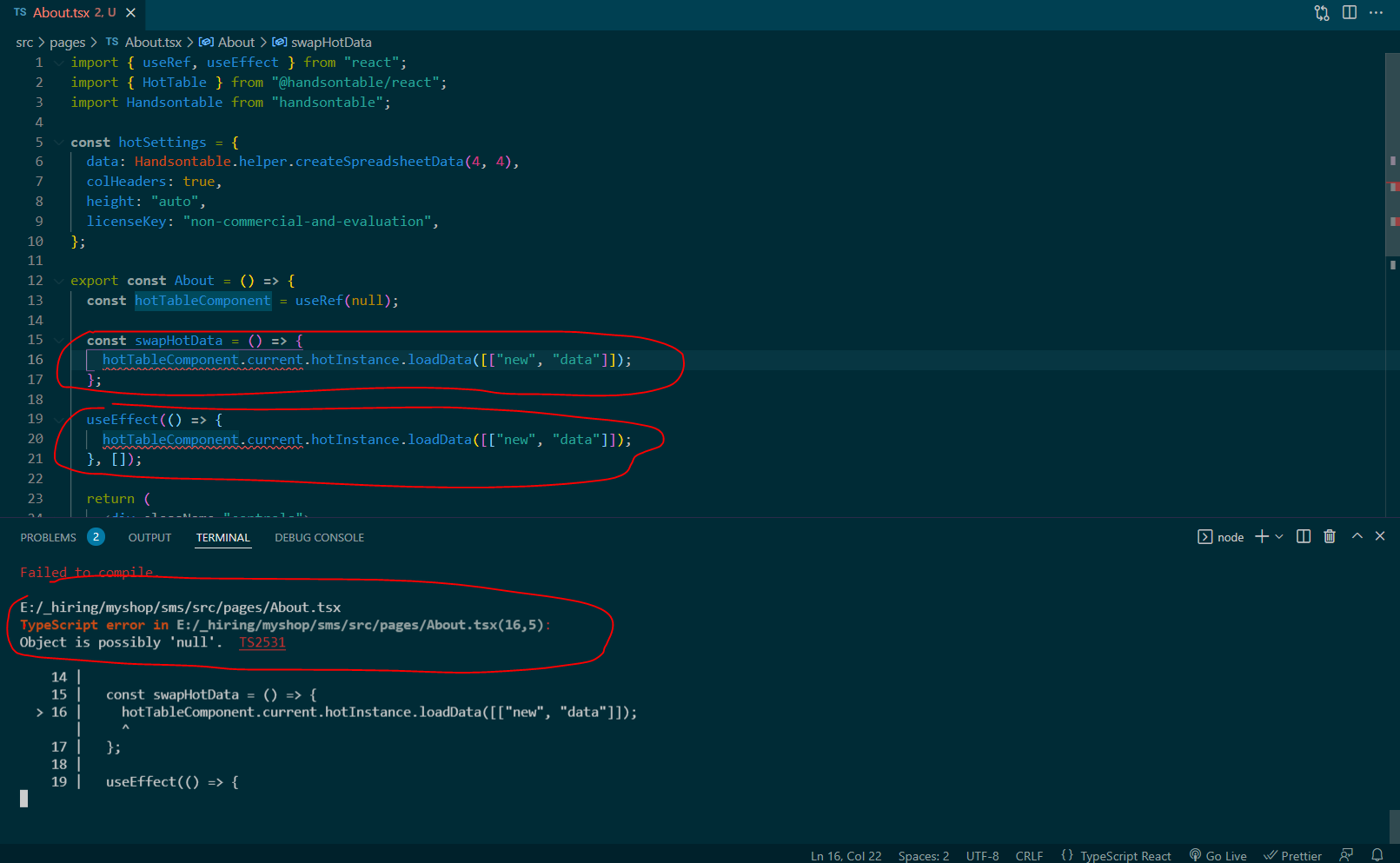The height and width of the screenshot is (863, 1400).
Task: Open the new terminal launch profile dropdown
Action: (1279, 537)
